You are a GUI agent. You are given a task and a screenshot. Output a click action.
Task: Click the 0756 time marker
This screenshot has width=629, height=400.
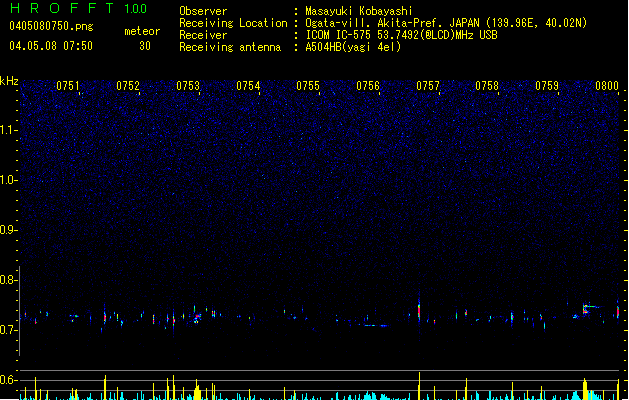point(368,86)
